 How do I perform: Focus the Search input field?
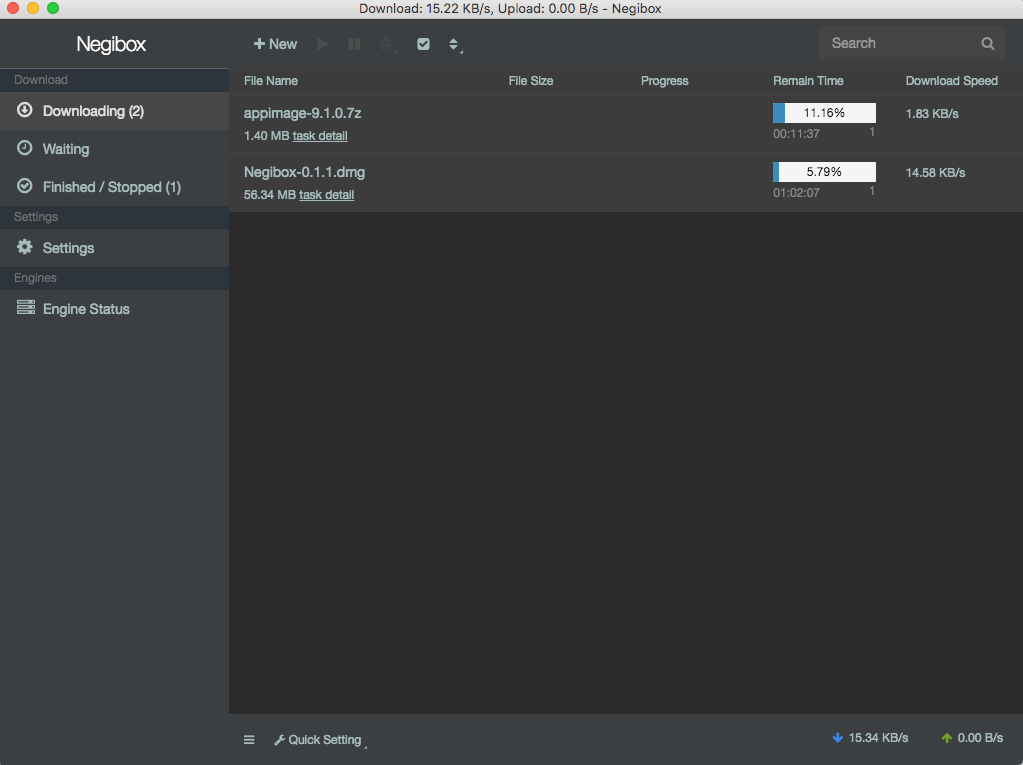coord(911,43)
